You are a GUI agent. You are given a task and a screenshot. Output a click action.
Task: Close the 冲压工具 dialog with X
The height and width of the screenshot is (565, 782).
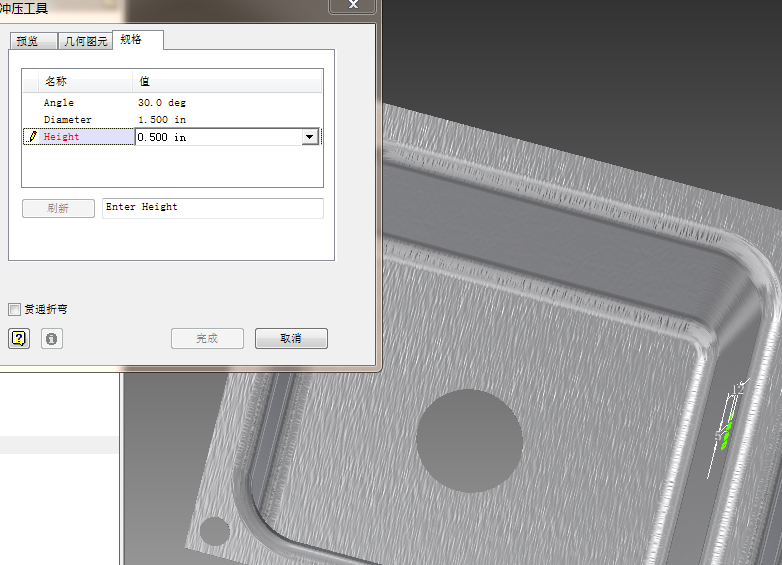353,6
